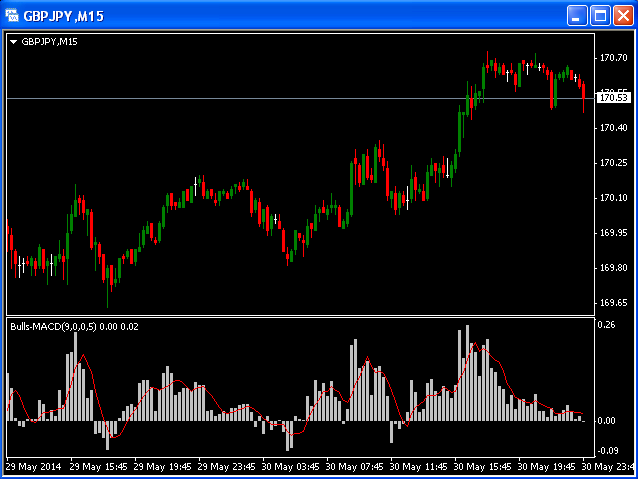Image resolution: width=640 pixels, height=480 pixels.
Task: Click the 169.95 price scale value
Action: (x=613, y=233)
